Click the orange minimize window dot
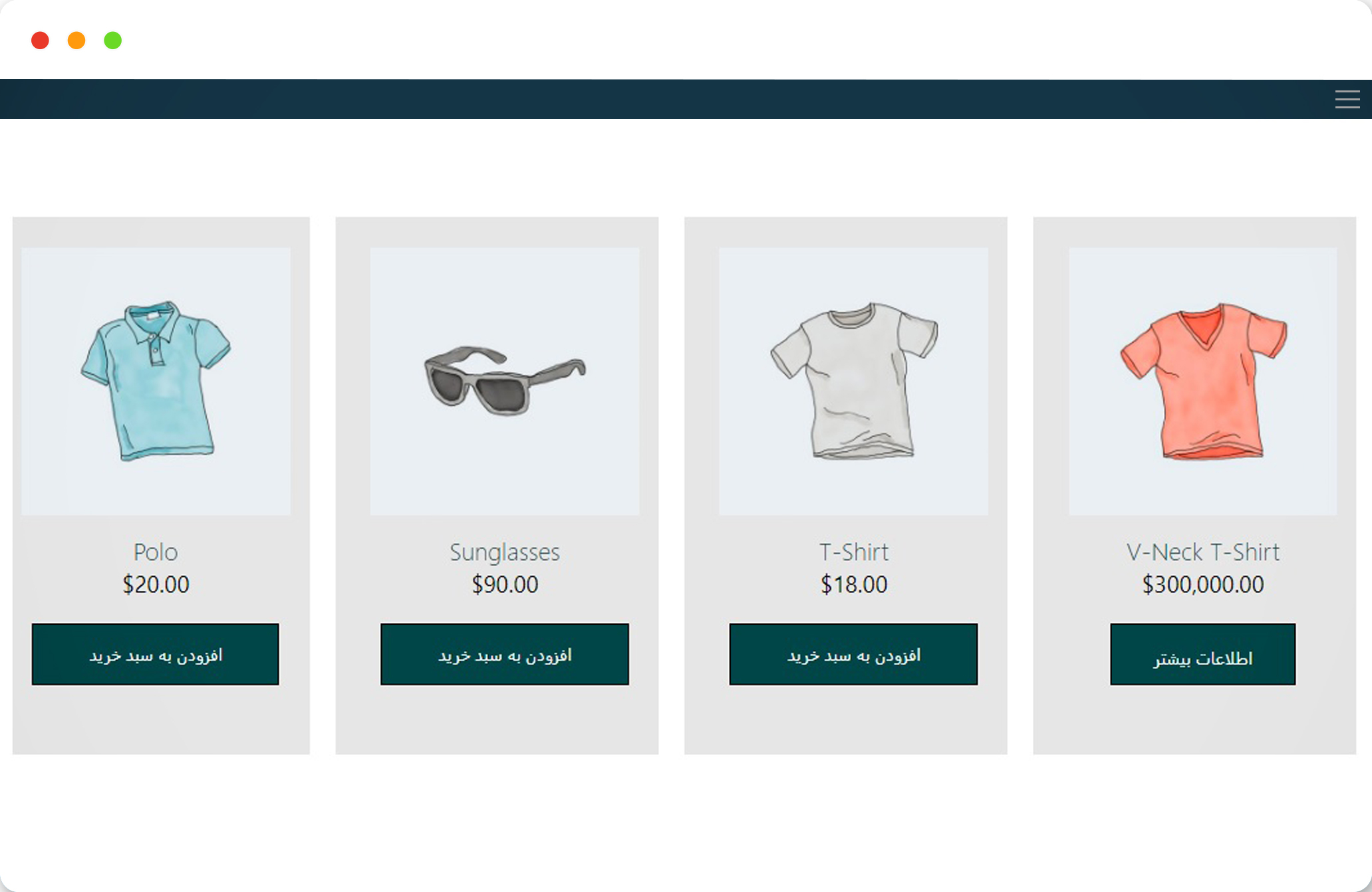The height and width of the screenshot is (892, 1372). (x=76, y=41)
